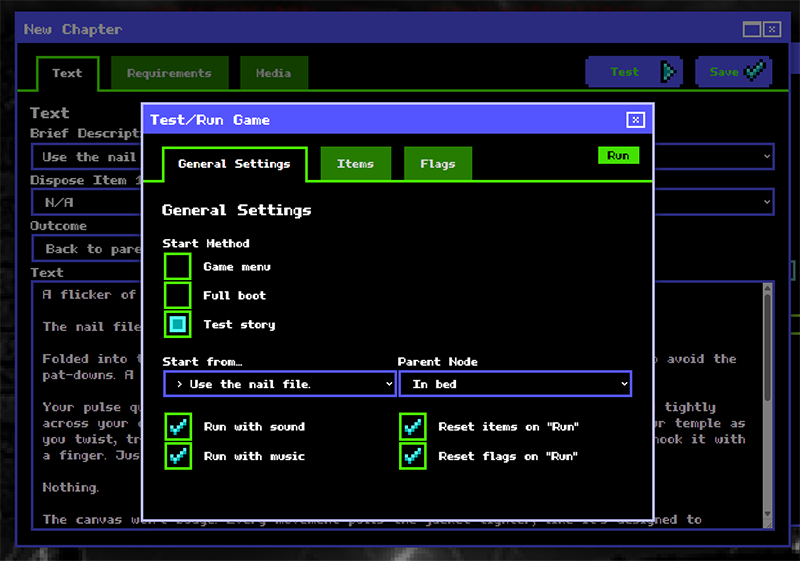Viewport: 800px width, 561px height.
Task: Open the Dispose Item dropdown arrow
Action: [x=766, y=202]
